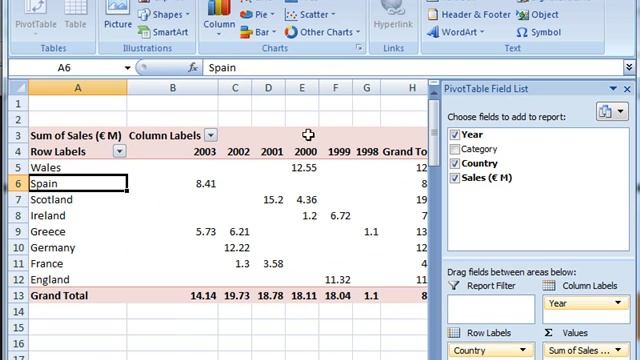Viewport: 640px width, 360px height.
Task: Select row 9 header
Action: [x=18, y=232]
